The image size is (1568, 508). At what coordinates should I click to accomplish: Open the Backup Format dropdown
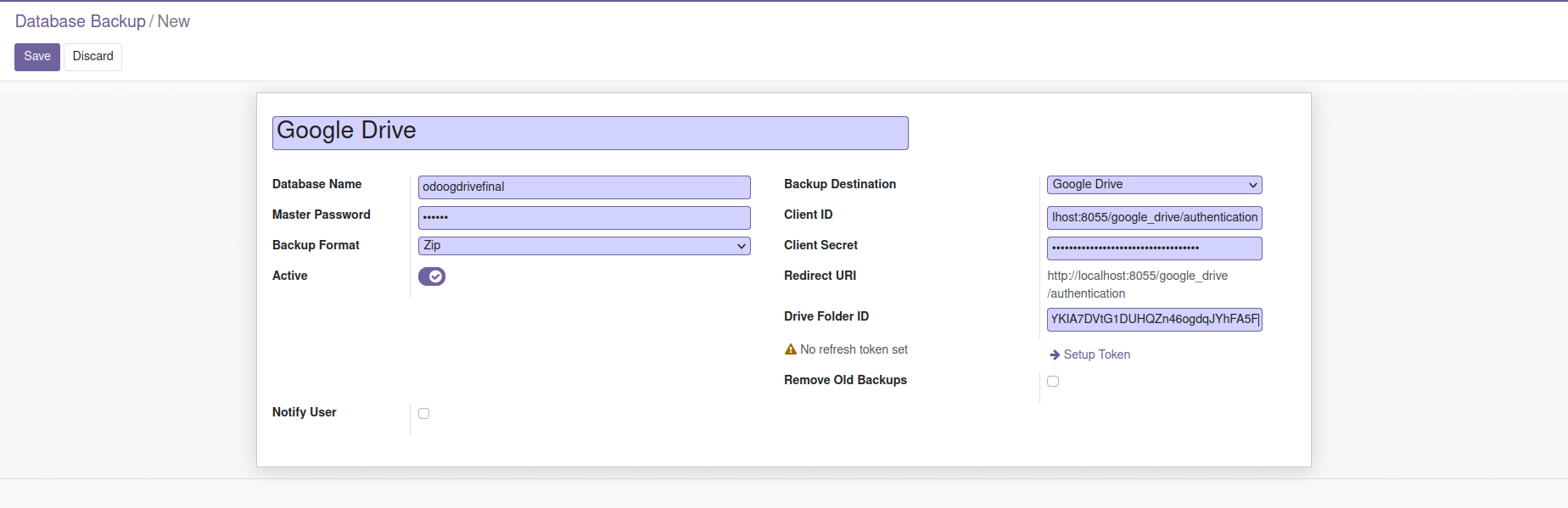point(584,246)
